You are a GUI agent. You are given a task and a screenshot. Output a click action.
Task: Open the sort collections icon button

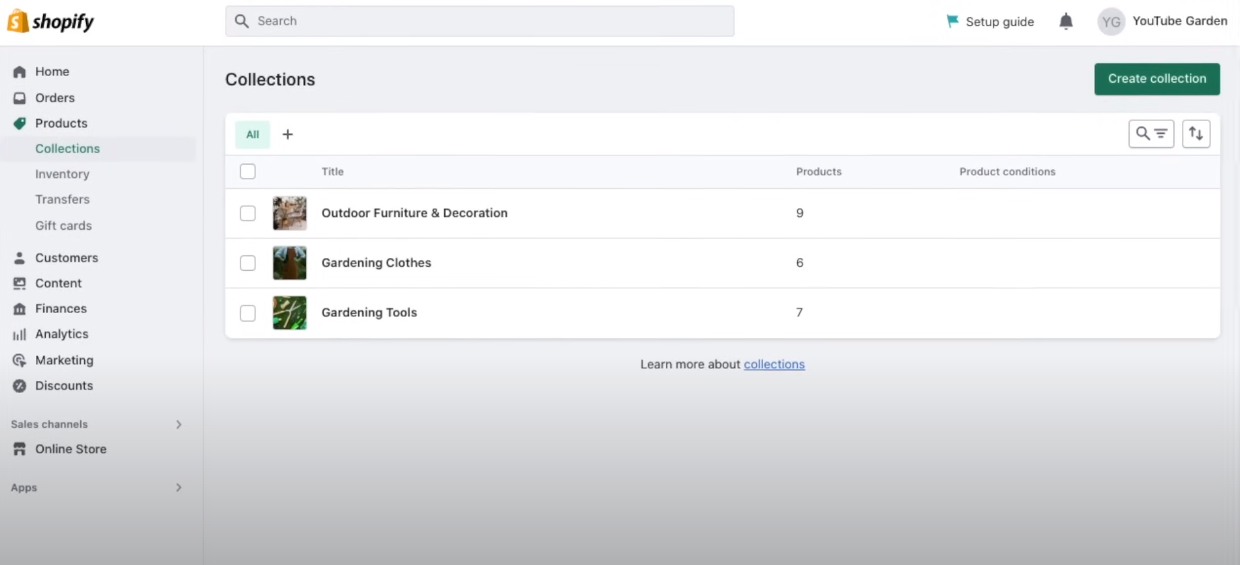pyautogui.click(x=1196, y=134)
